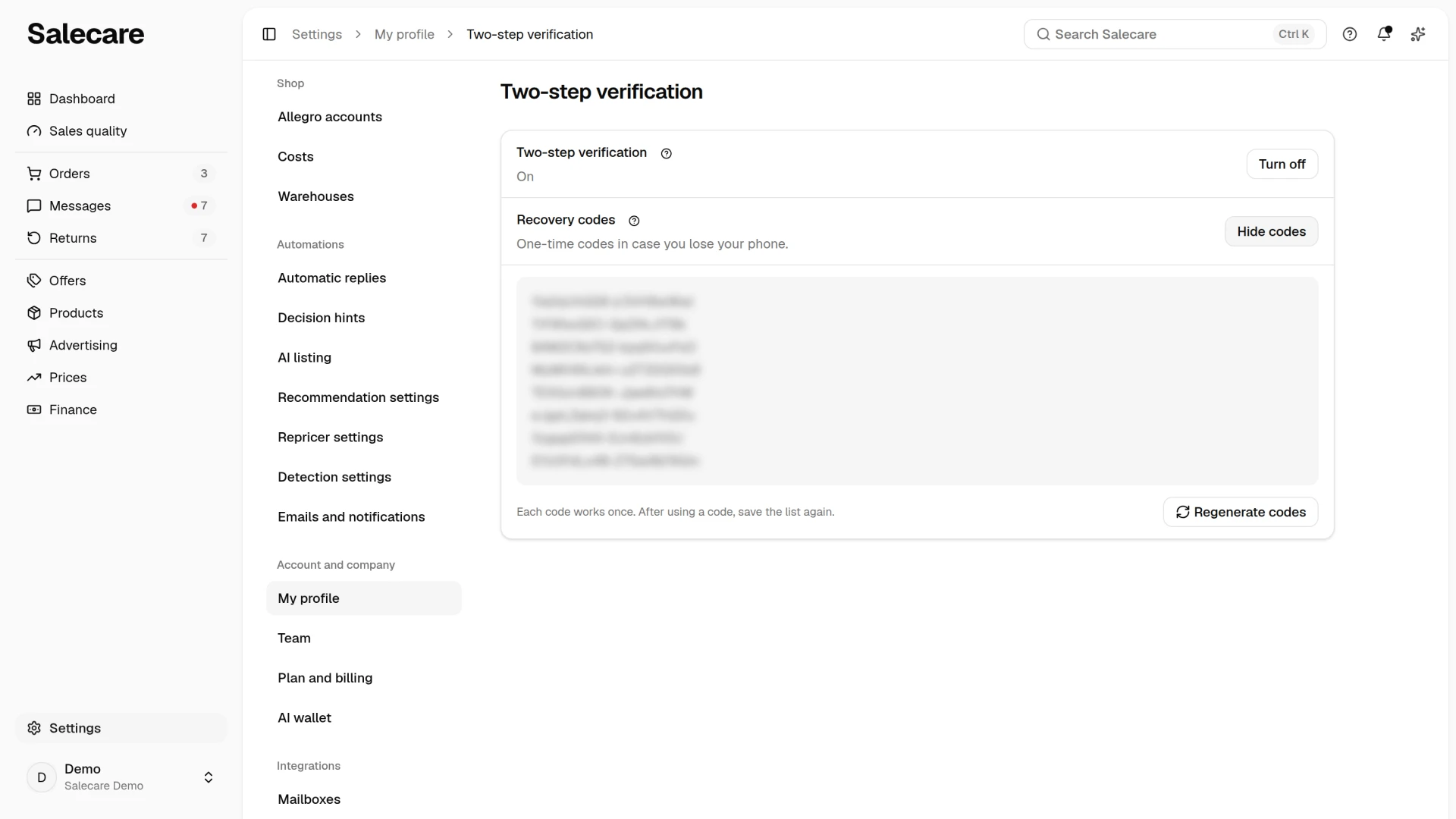Screen dimensions: 1456x819
Task: Select Team settings
Action: coord(364,639)
